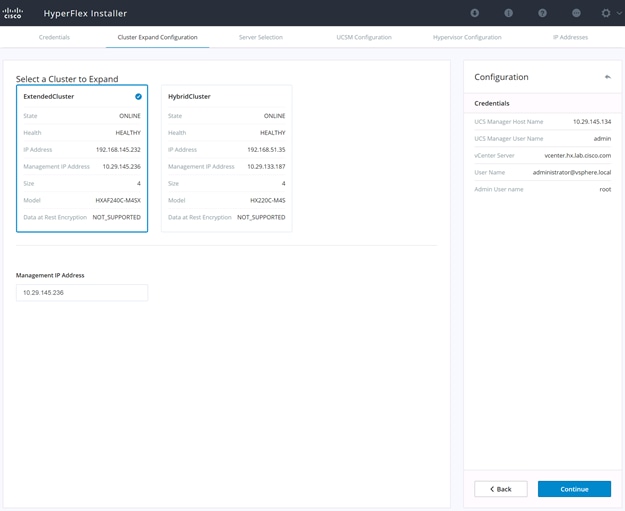
Task: Go to the Credentials tab
Action: (54, 37)
